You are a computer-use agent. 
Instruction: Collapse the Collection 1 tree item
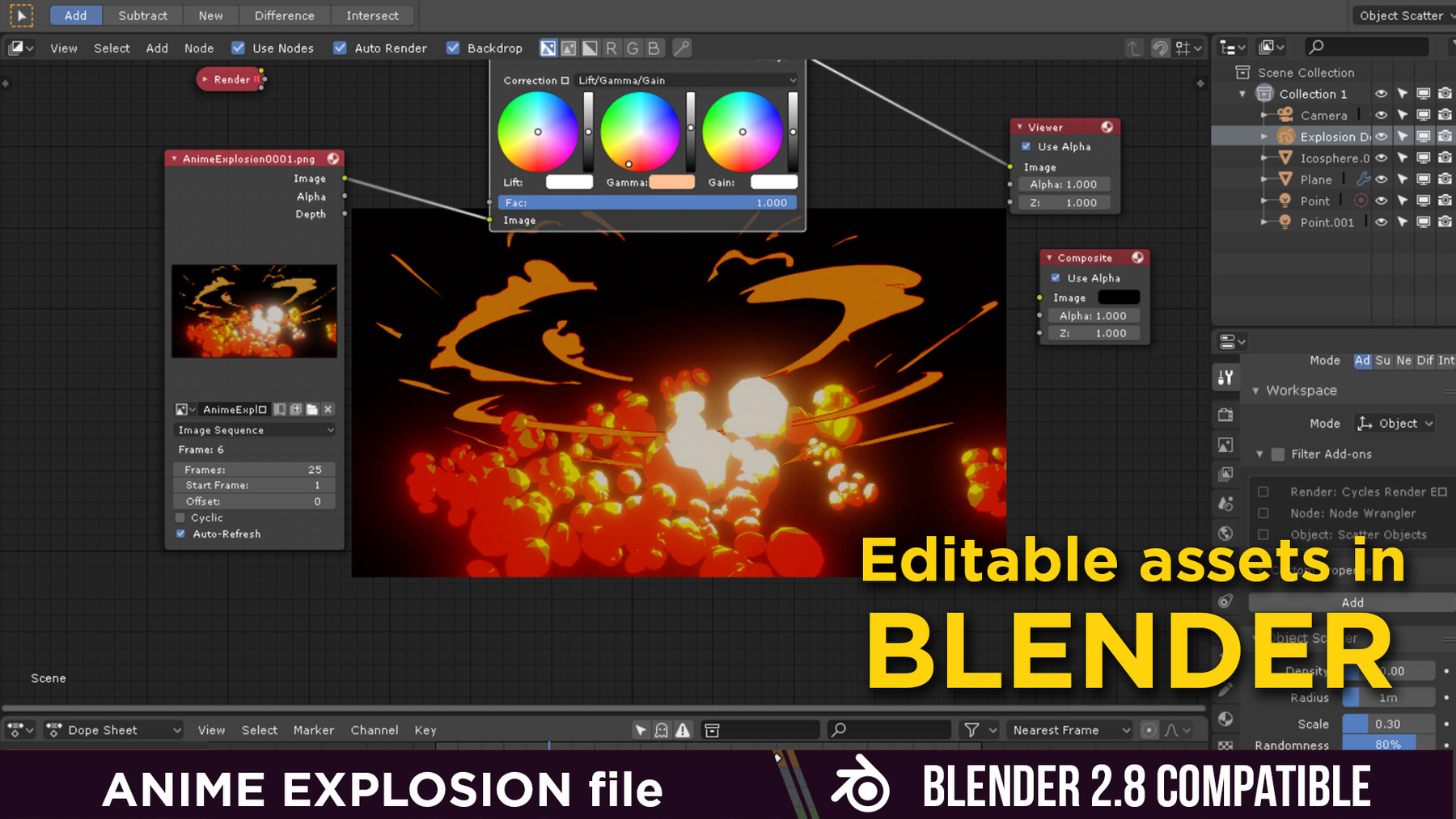point(1242,93)
